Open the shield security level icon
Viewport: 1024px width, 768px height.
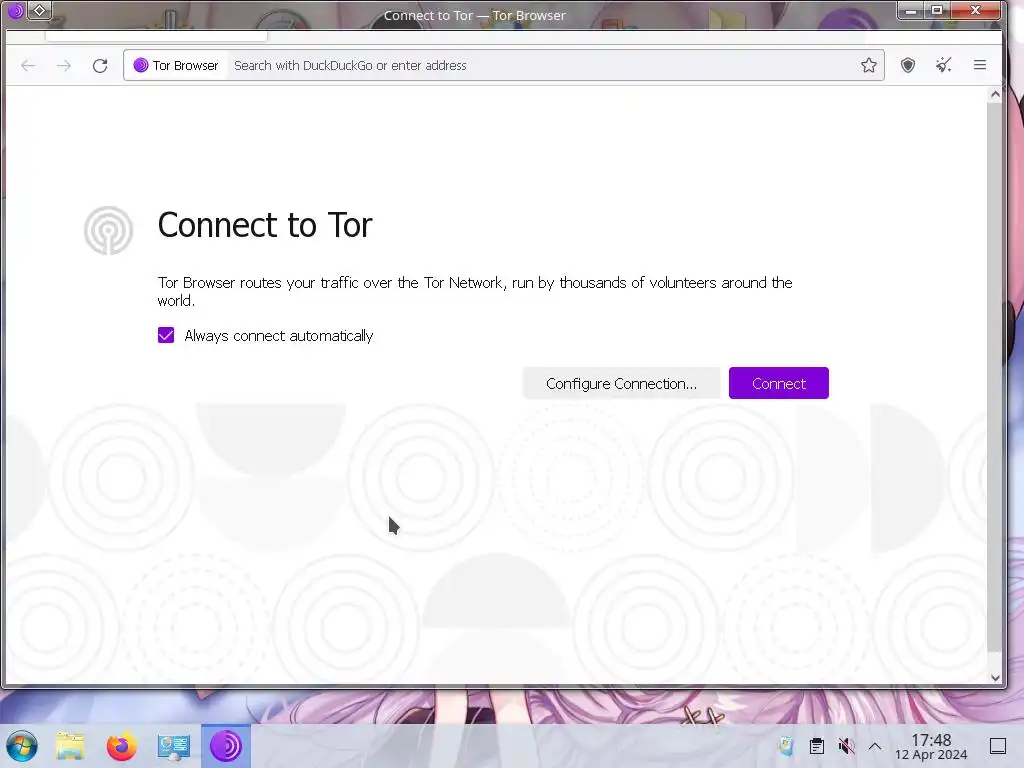tap(908, 65)
